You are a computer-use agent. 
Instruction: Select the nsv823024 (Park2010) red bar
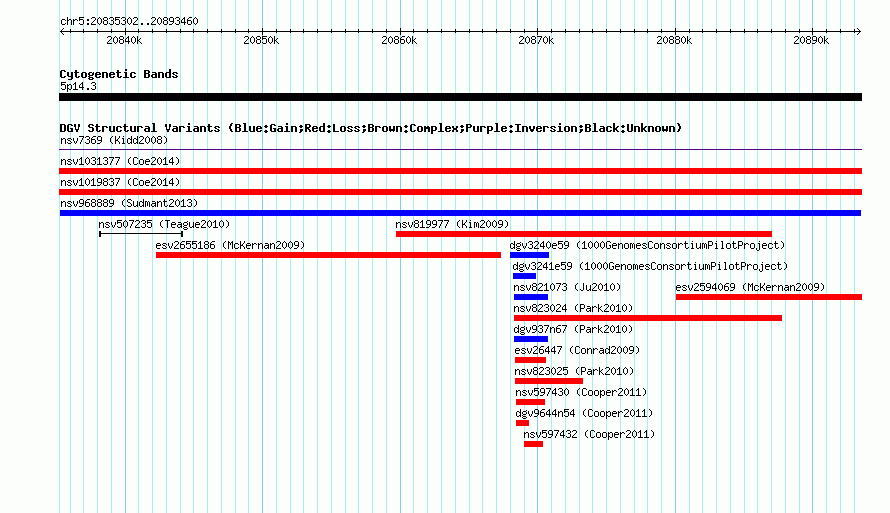click(648, 318)
